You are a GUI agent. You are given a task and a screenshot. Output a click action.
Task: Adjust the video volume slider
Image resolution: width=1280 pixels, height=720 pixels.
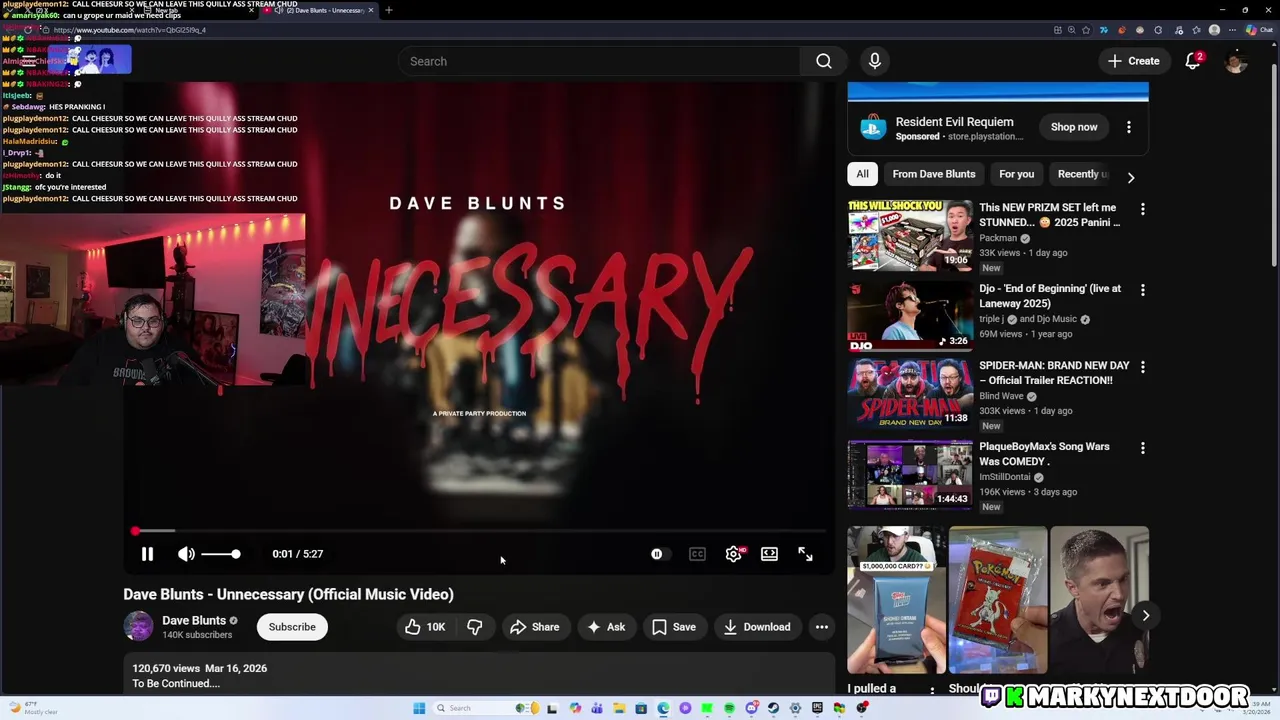pos(220,554)
